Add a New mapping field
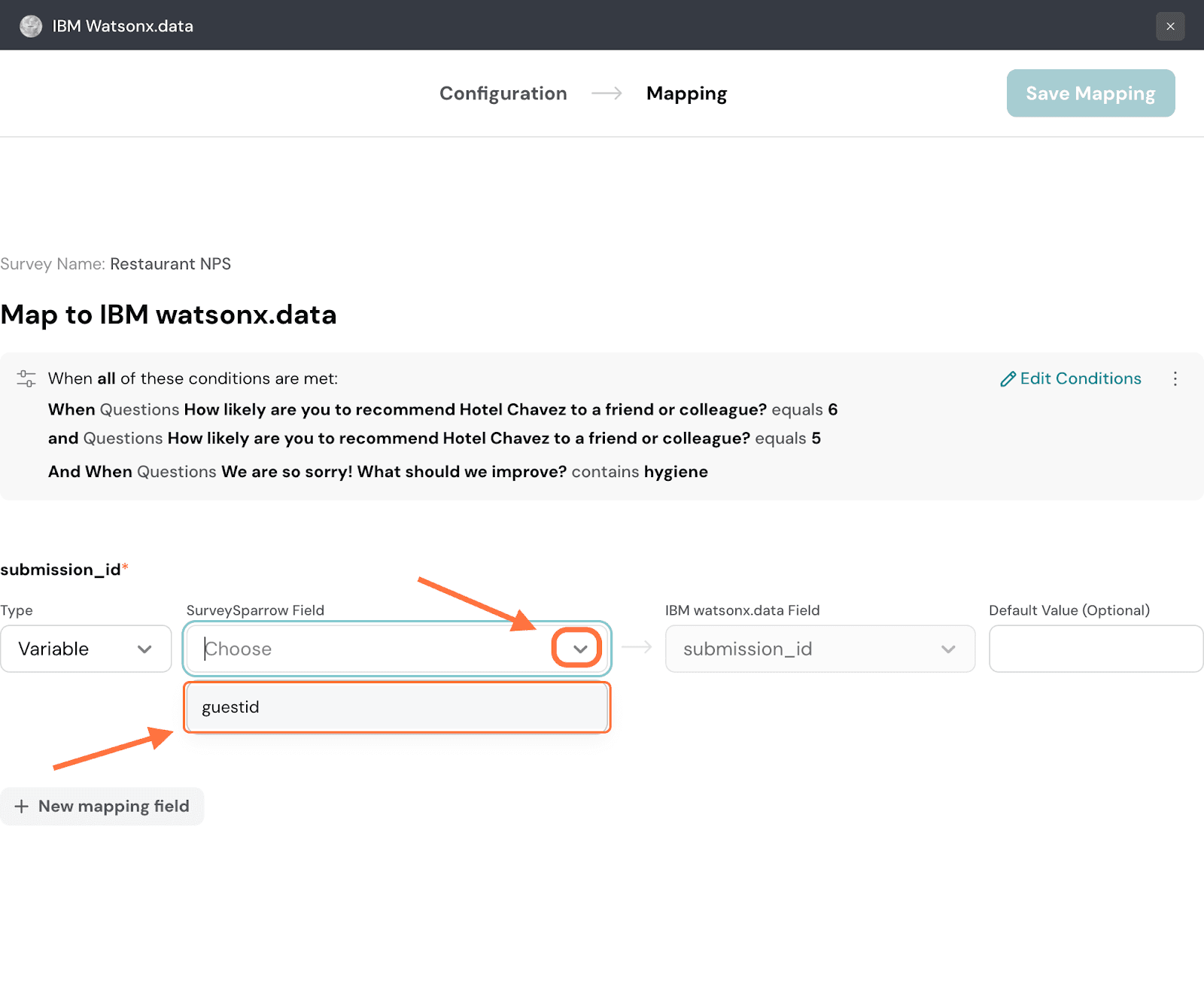Viewport: 1204px width, 982px height. click(x=113, y=807)
